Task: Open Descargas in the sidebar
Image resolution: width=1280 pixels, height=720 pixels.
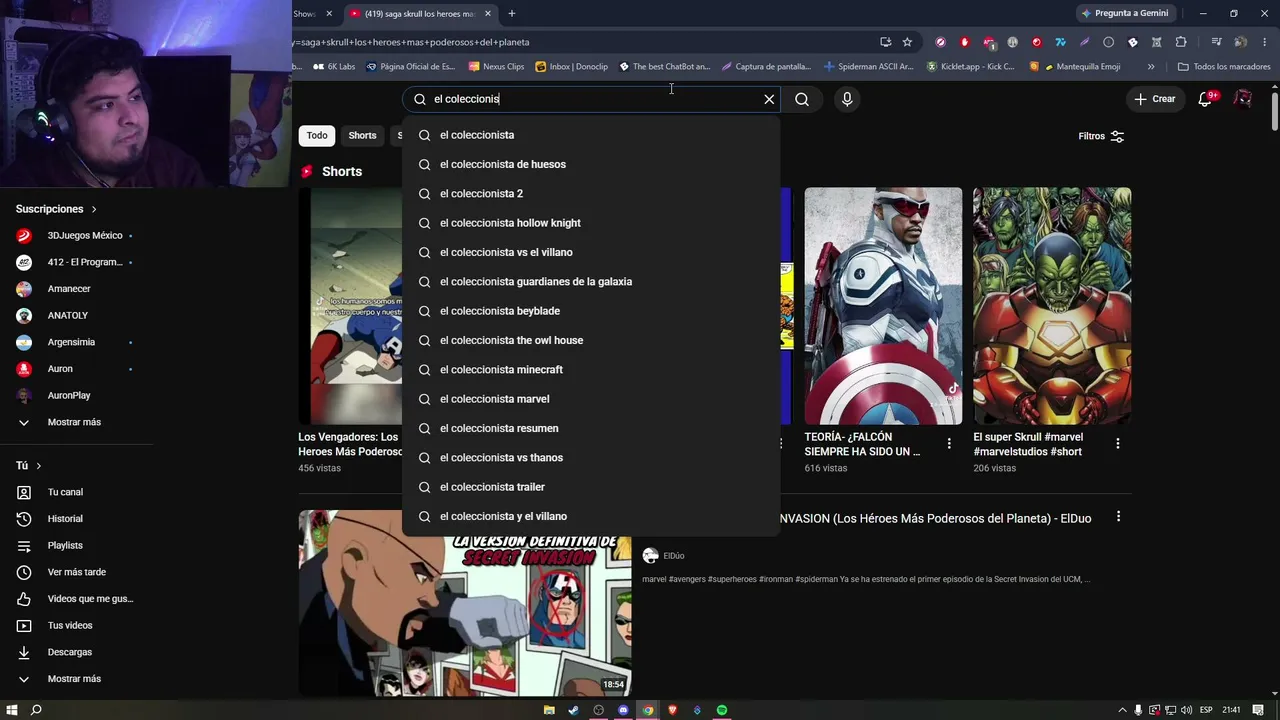Action: 70,652
